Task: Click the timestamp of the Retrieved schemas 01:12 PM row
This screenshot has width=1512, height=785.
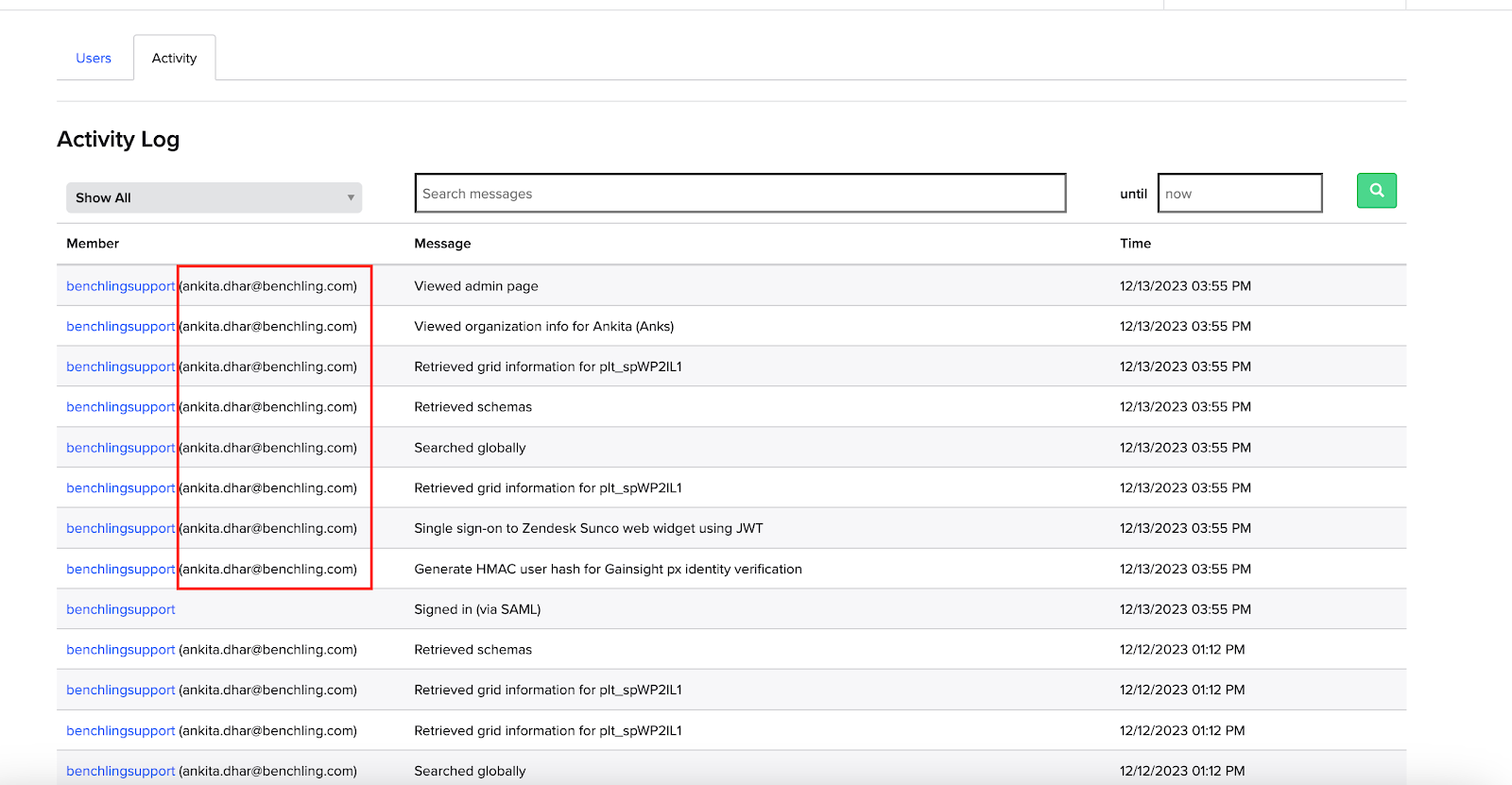Action: pos(1182,650)
